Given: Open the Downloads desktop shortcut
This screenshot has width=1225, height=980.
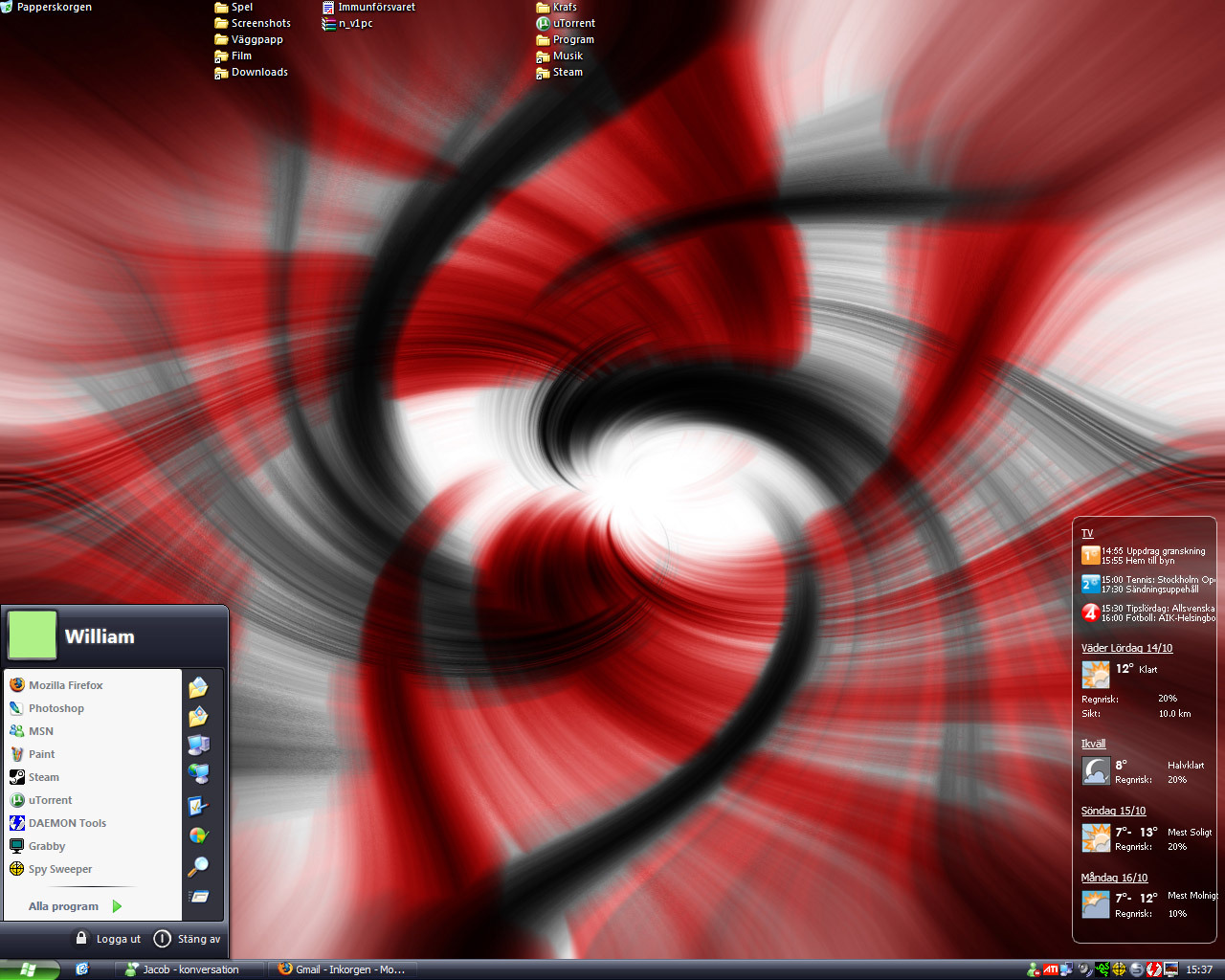Looking at the screenshot, I should [x=251, y=72].
